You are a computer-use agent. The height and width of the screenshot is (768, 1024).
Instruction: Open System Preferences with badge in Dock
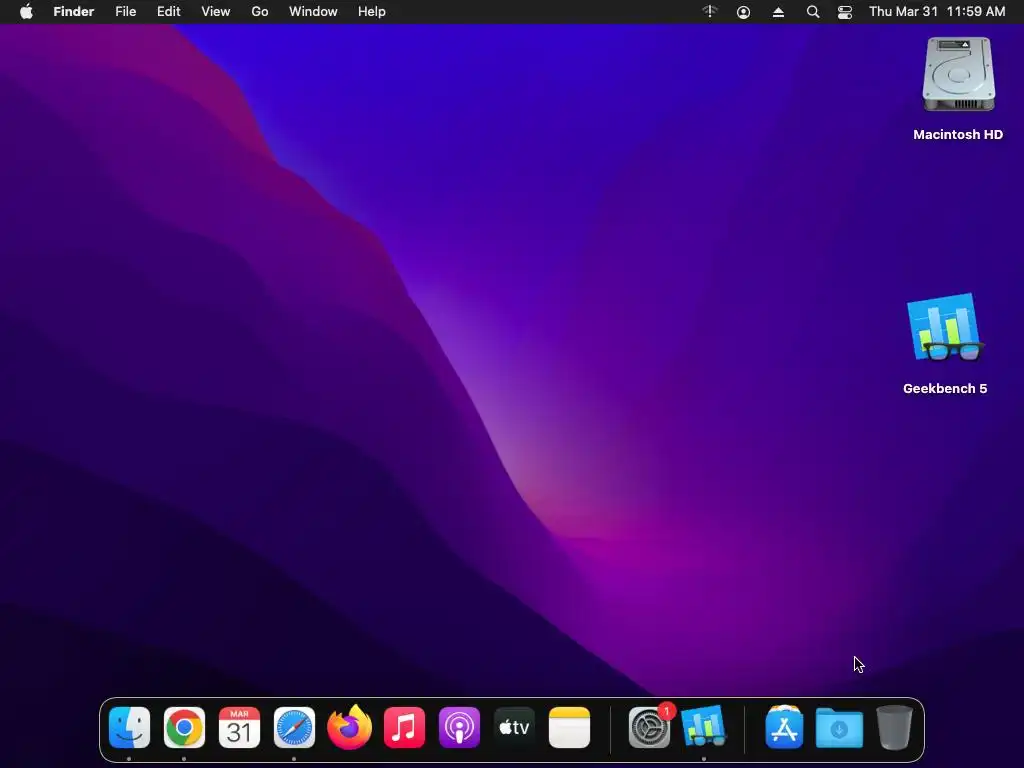click(x=650, y=727)
